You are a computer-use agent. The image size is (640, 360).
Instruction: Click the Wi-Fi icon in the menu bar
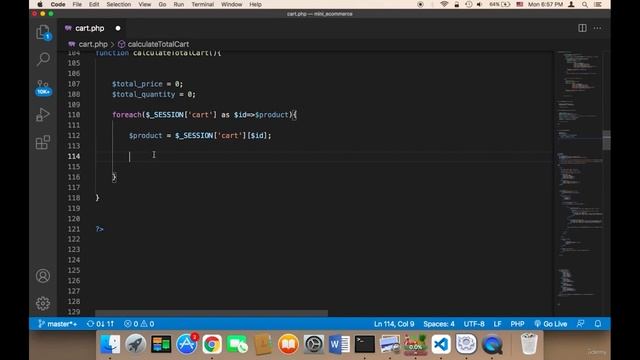(x=444, y=4)
